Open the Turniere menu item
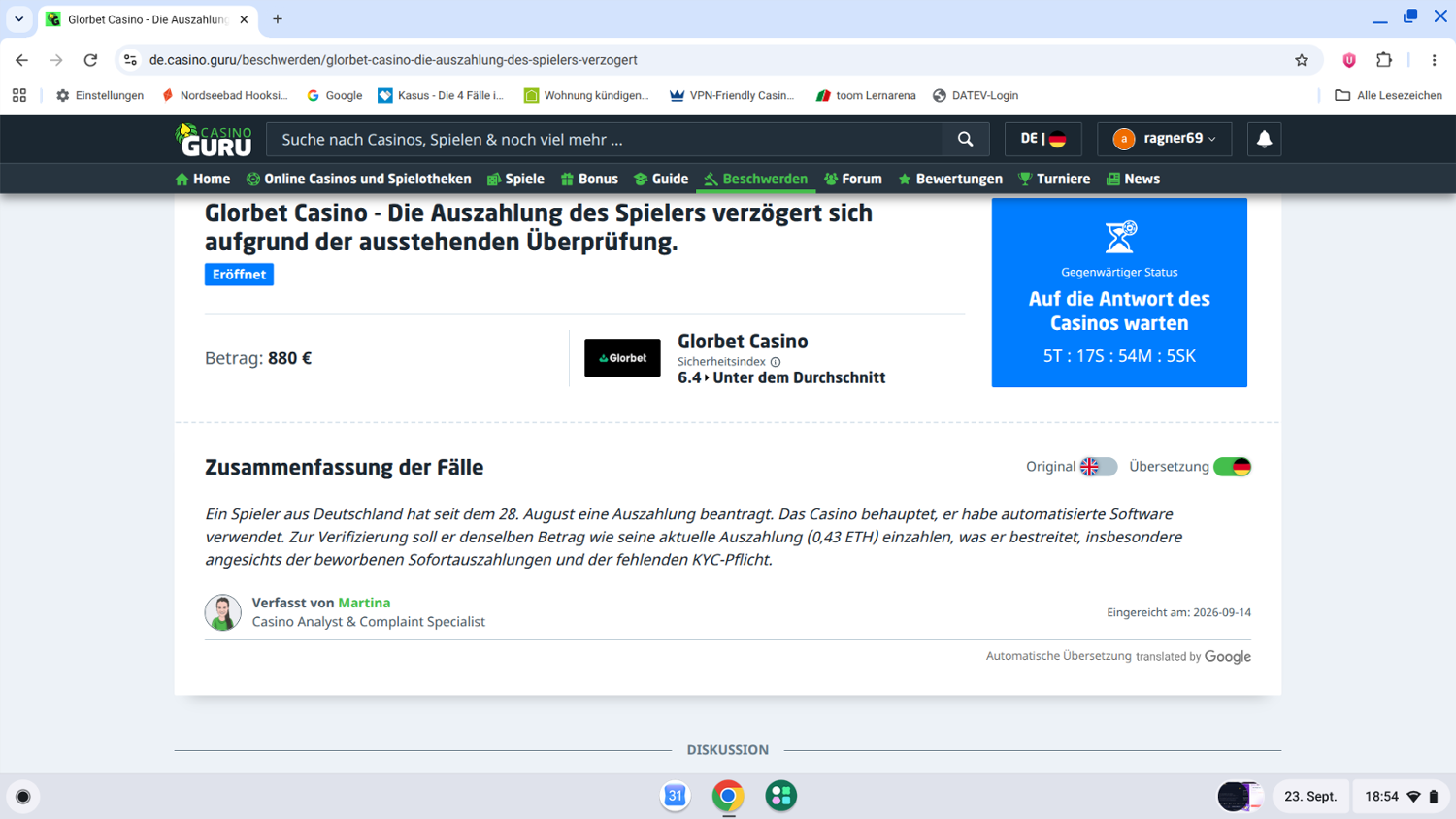 point(1054,179)
